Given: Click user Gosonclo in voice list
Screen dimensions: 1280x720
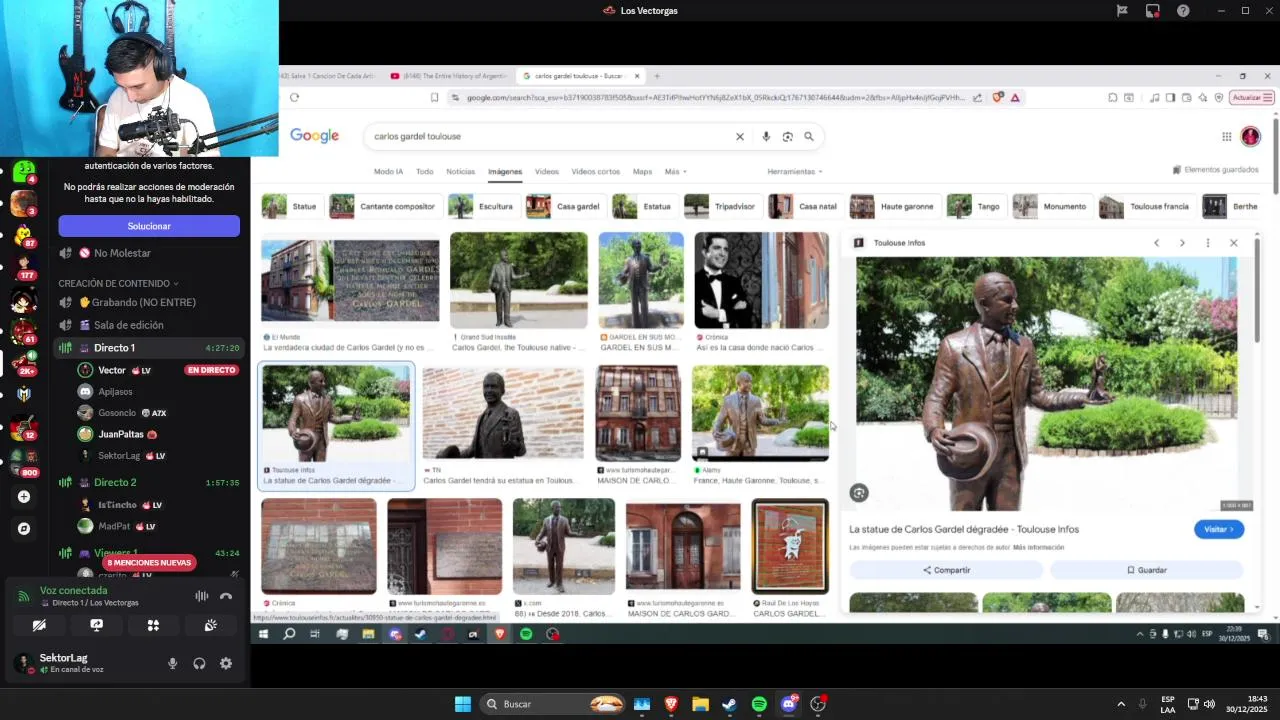Looking at the screenshot, I should pyautogui.click(x=117, y=413).
